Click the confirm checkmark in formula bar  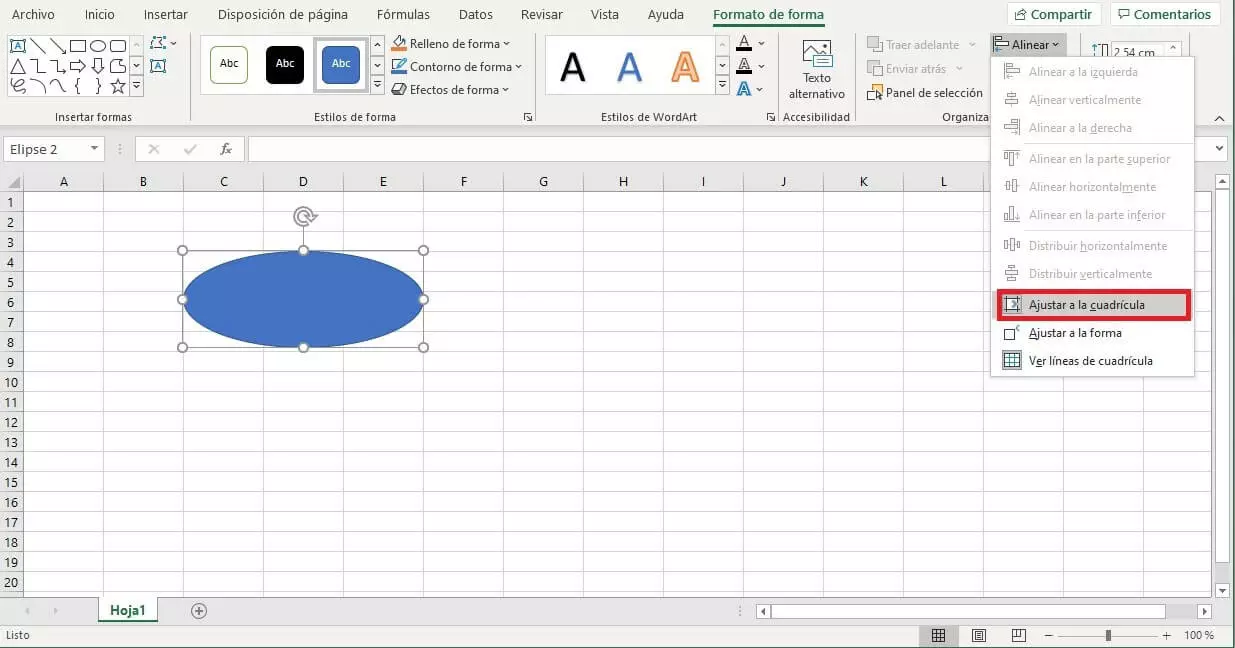[190, 149]
